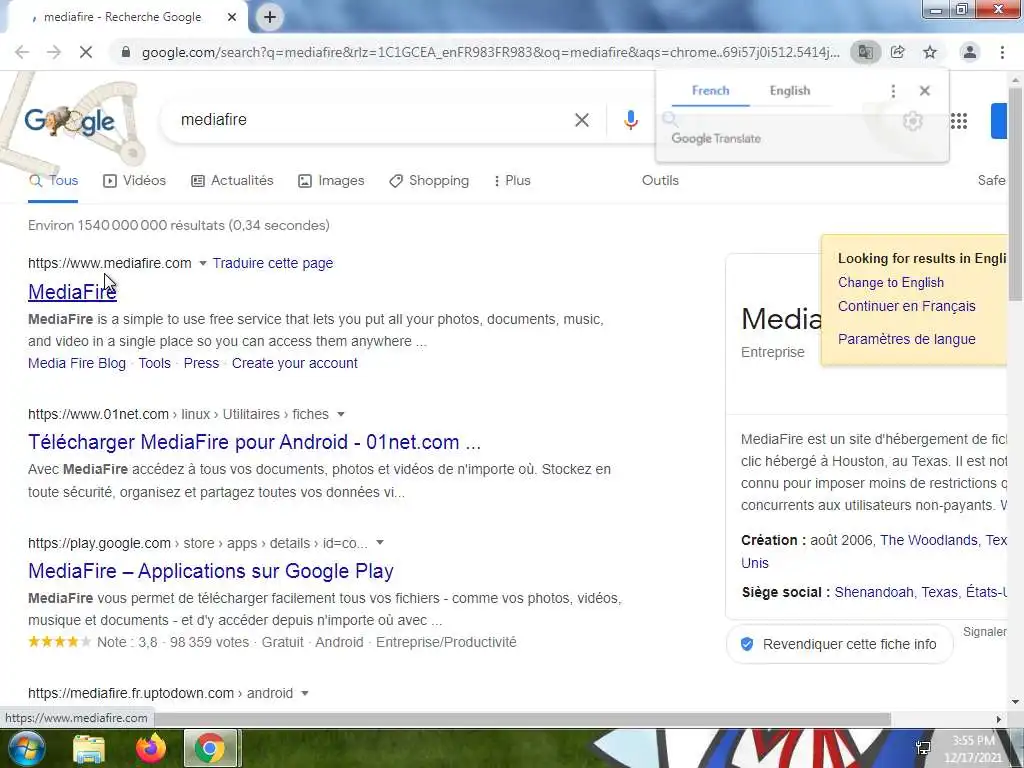Screen dimensions: 1024x768
Task: Open File Explorer from taskbar
Action: (89, 749)
